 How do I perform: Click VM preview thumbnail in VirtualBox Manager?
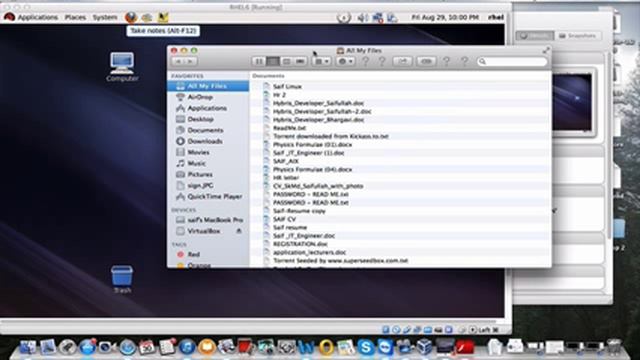tap(572, 102)
